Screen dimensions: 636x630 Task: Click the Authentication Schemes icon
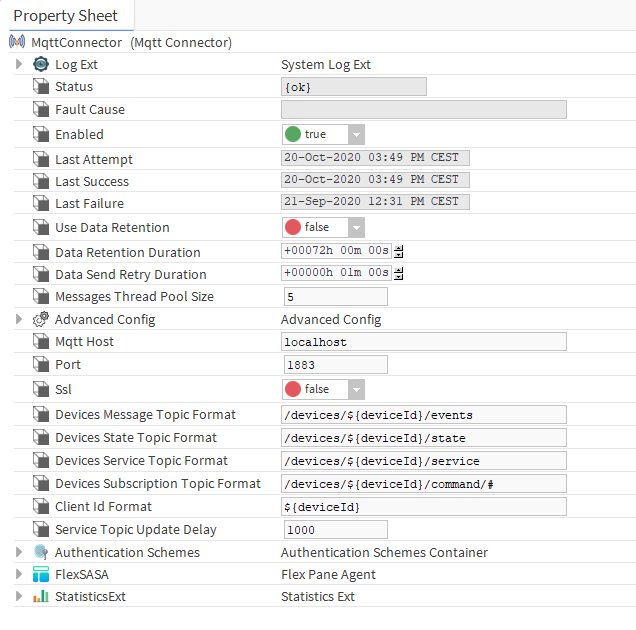[41, 552]
